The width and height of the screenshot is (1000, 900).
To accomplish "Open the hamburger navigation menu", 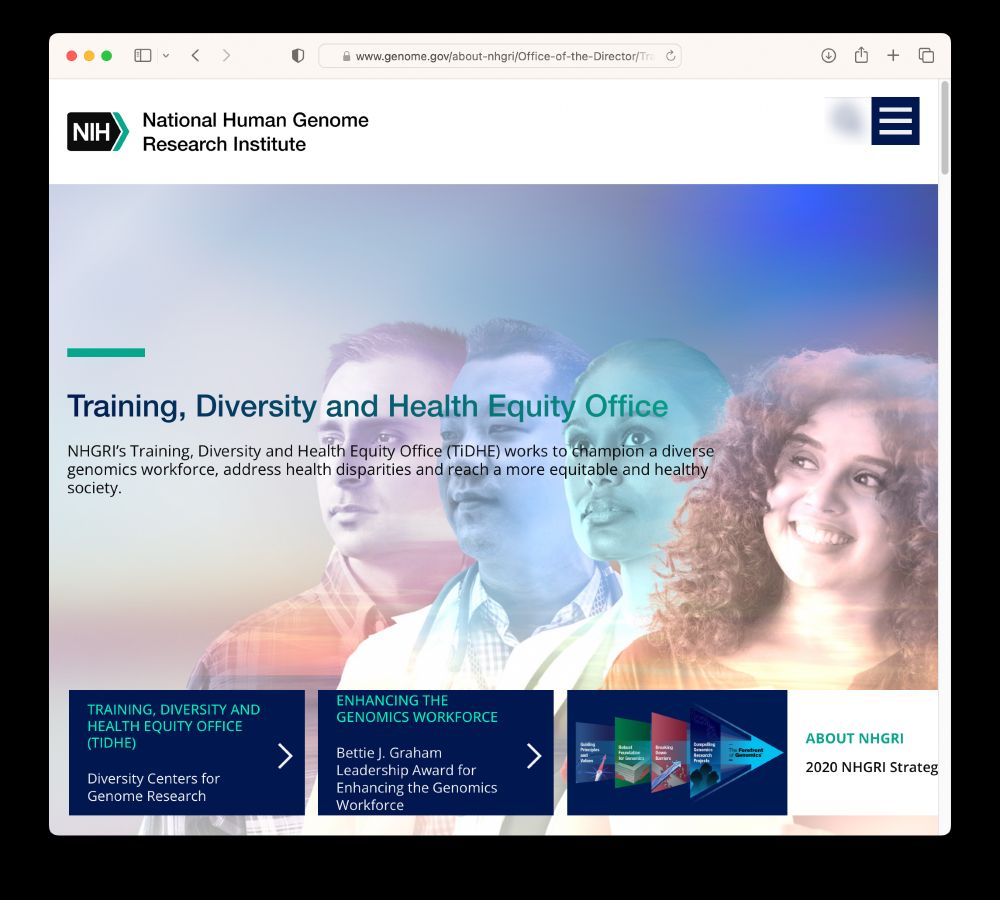I will (895, 121).
